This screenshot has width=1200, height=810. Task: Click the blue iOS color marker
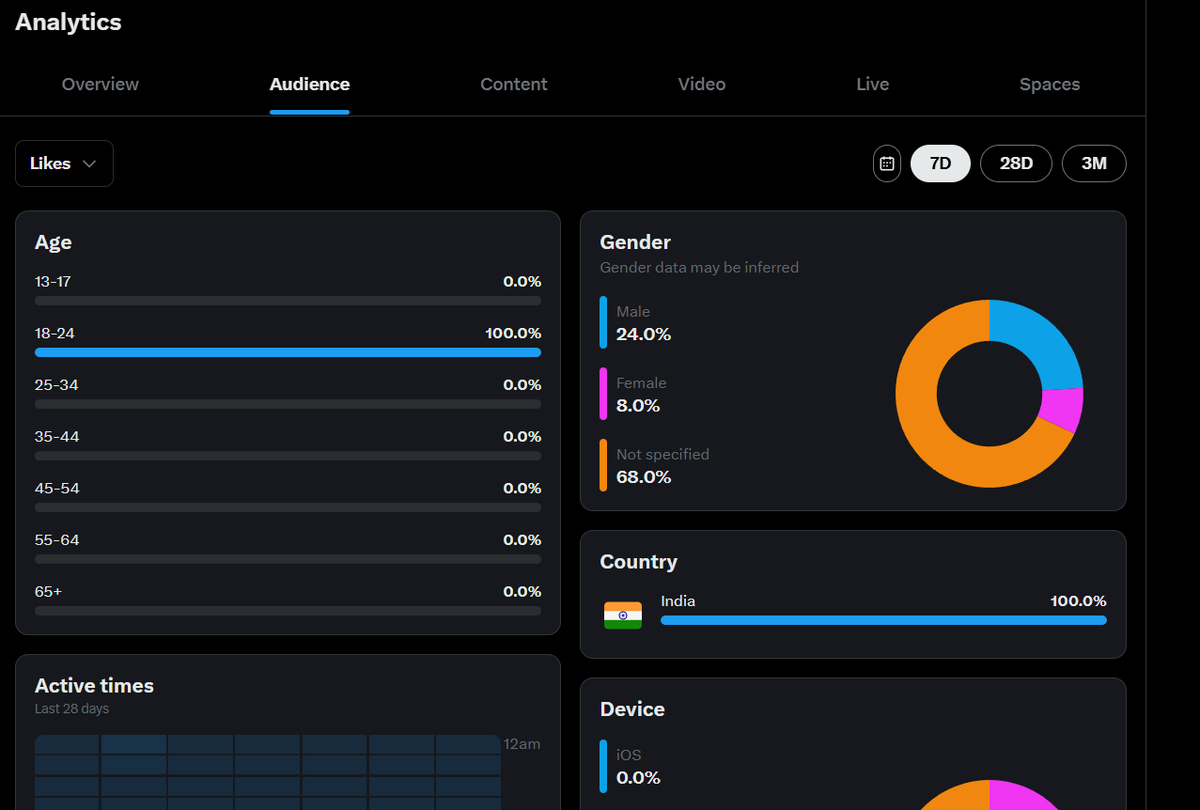click(603, 766)
